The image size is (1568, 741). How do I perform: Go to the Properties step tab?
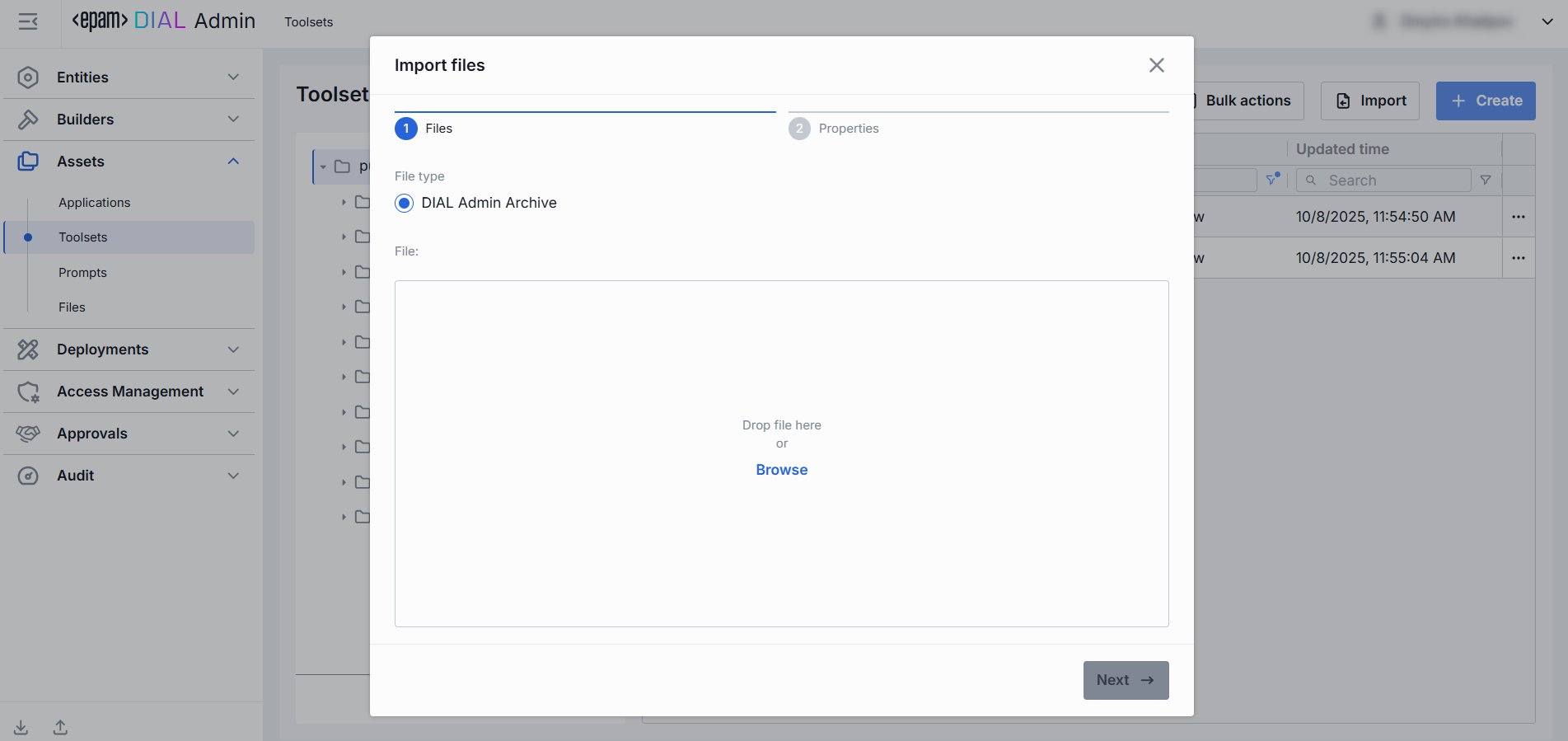[848, 129]
